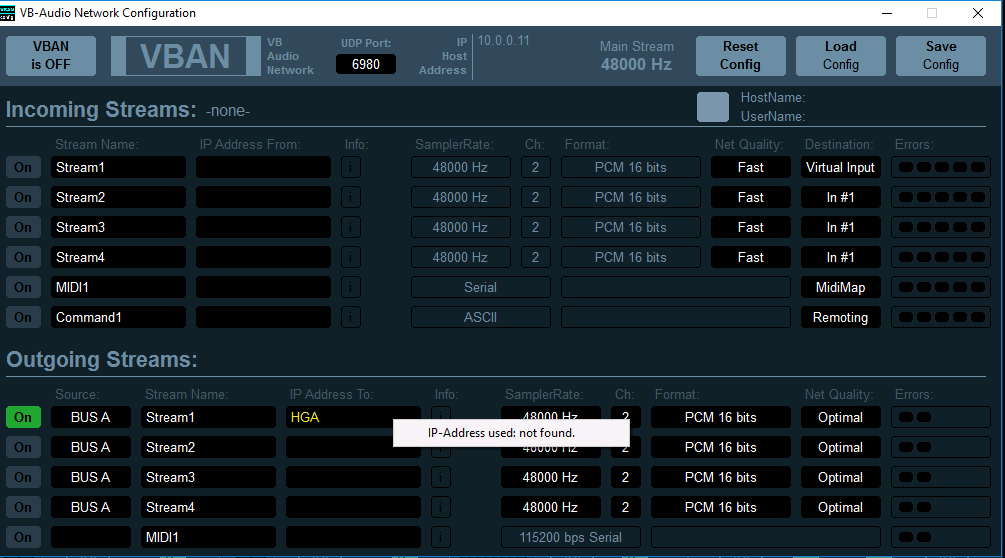The height and width of the screenshot is (558, 1005).
Task: Turn on incoming Stream1
Action: coord(23,167)
